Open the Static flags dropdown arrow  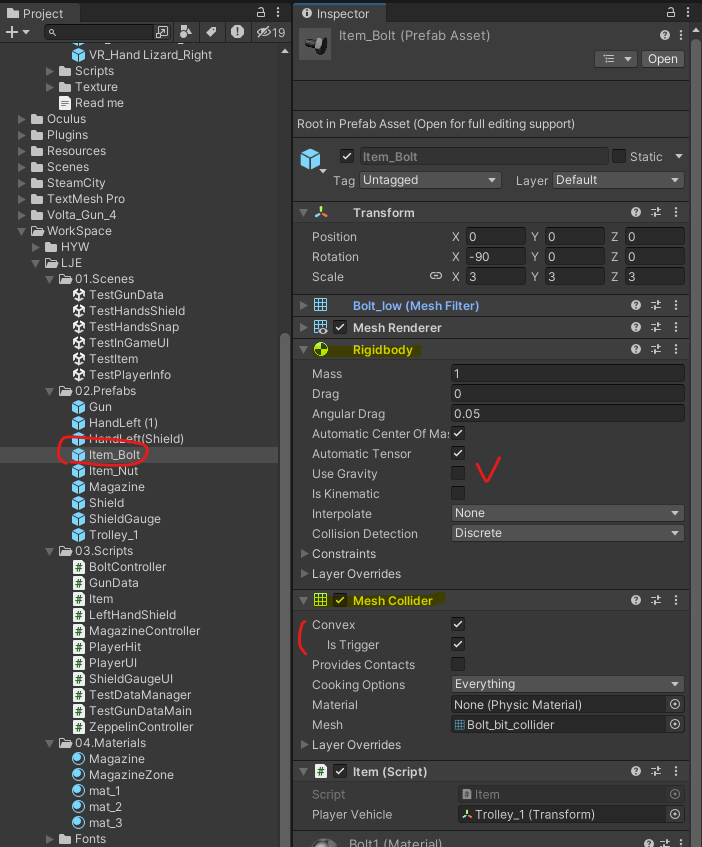pyautogui.click(x=679, y=157)
